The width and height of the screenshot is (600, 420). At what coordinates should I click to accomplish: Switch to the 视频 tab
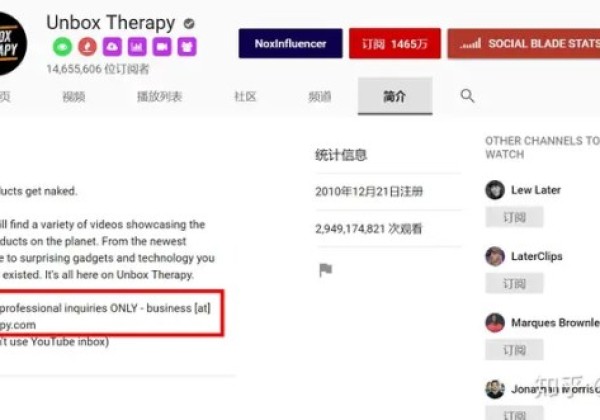tap(74, 96)
